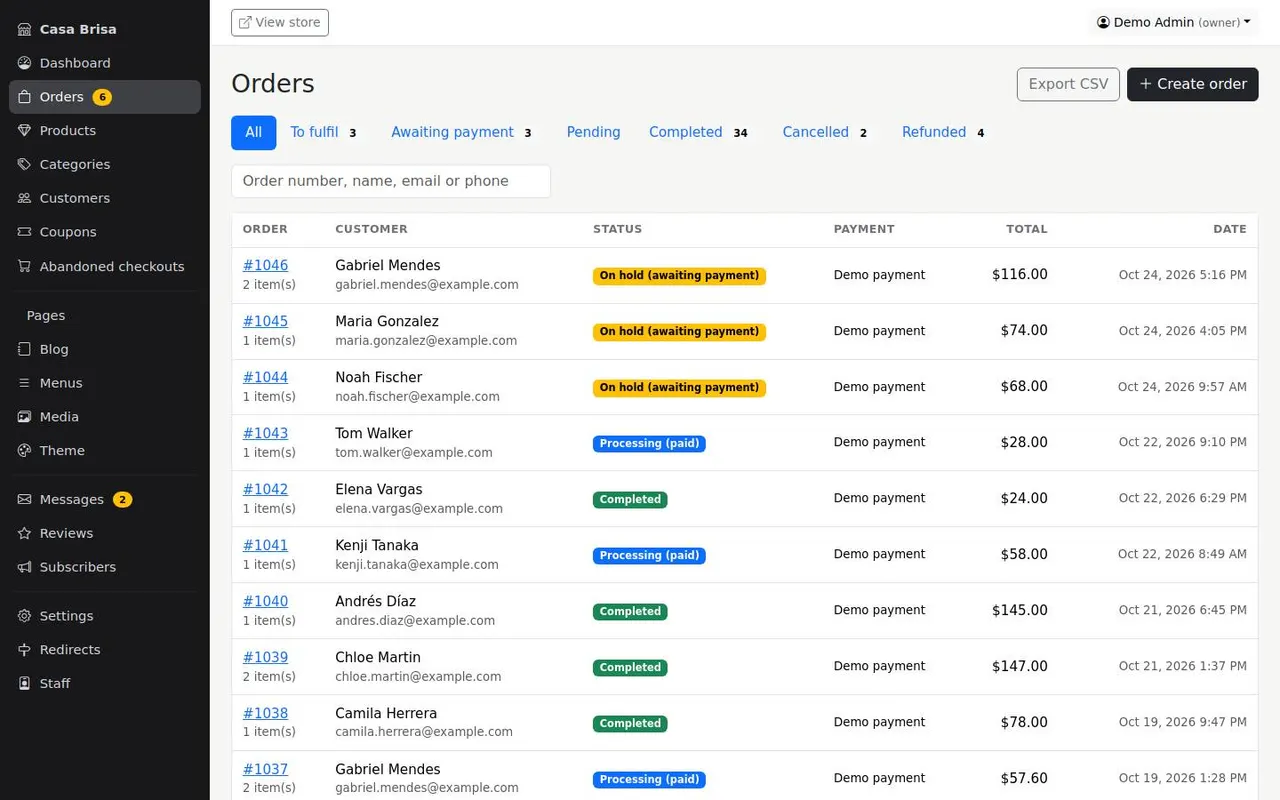Click the Customers people icon
Image resolution: width=1280 pixels, height=800 pixels.
click(24, 198)
